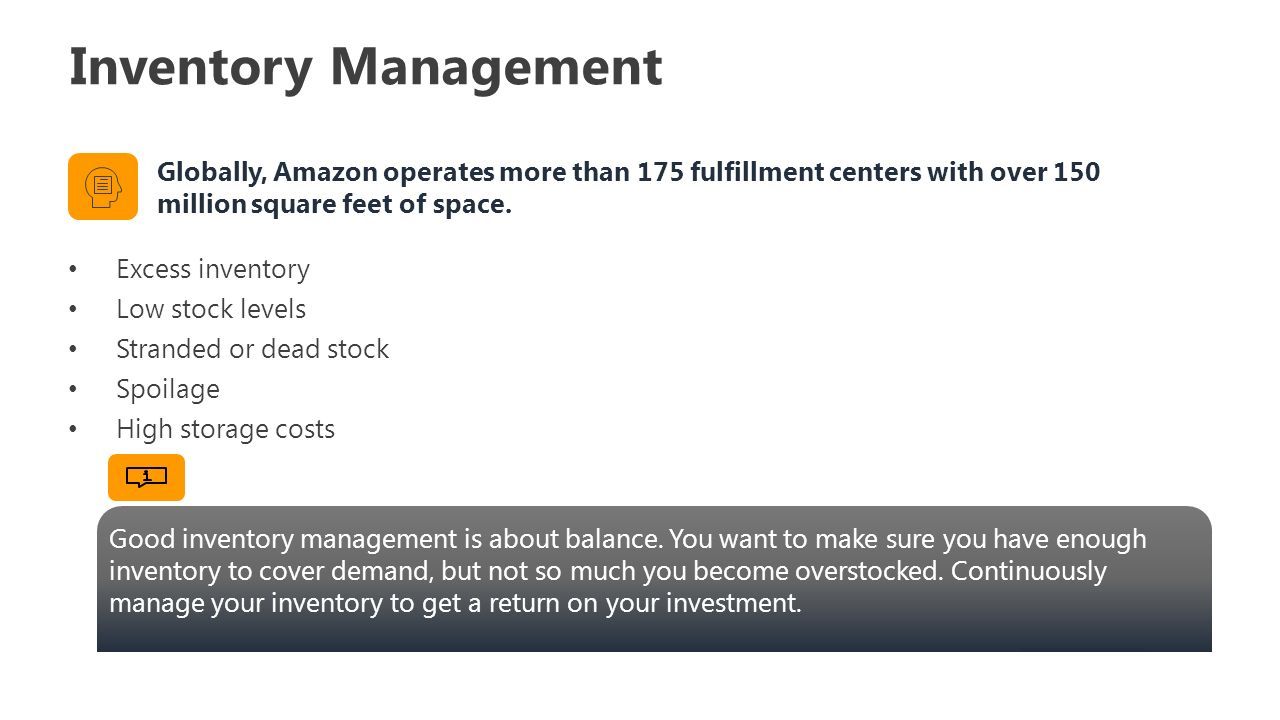Viewport: 1280px width, 720px height.
Task: Click callout line starting "inventory to cover demand"
Action: pos(608,571)
